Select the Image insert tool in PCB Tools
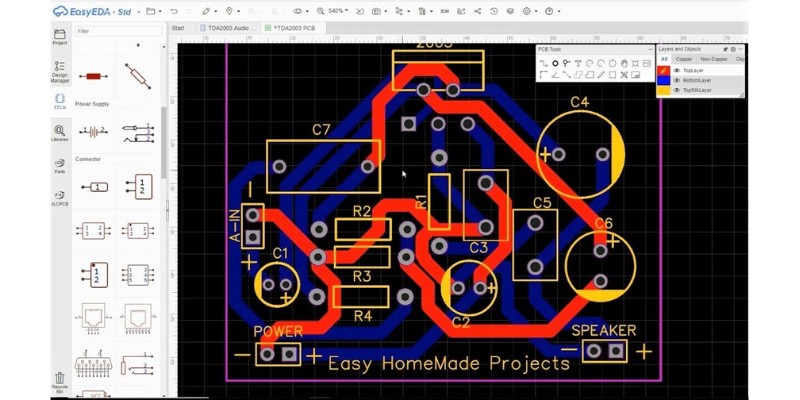The height and width of the screenshot is (400, 800). (x=647, y=63)
